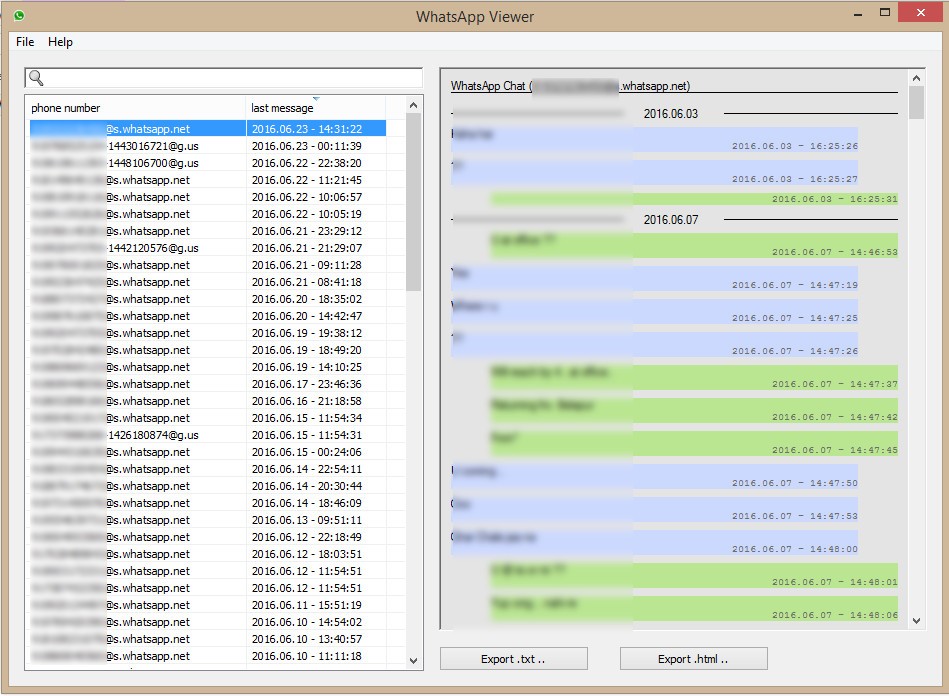949x696 pixels.
Task: Select chat dated 2016.06.10 - 11:11:18
Action: pyautogui.click(x=208, y=655)
